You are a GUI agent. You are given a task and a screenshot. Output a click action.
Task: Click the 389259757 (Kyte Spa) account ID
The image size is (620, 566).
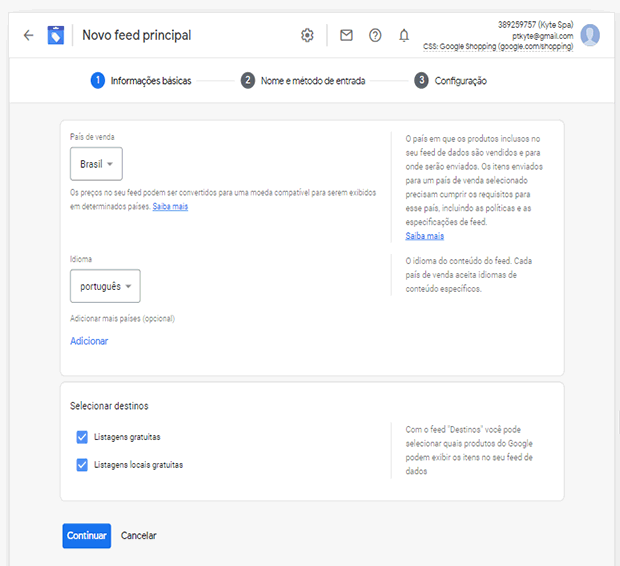click(535, 25)
